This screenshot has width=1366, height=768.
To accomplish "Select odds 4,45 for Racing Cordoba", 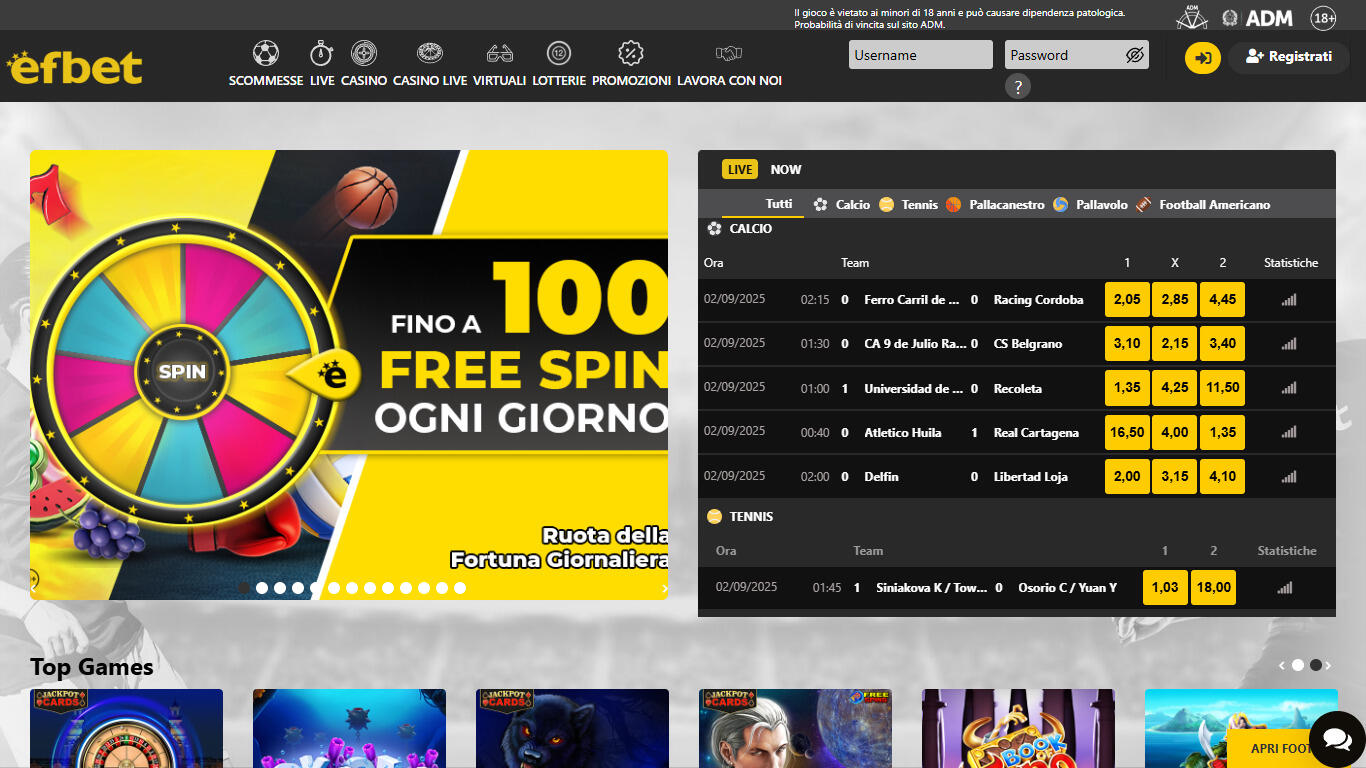I will pyautogui.click(x=1222, y=300).
